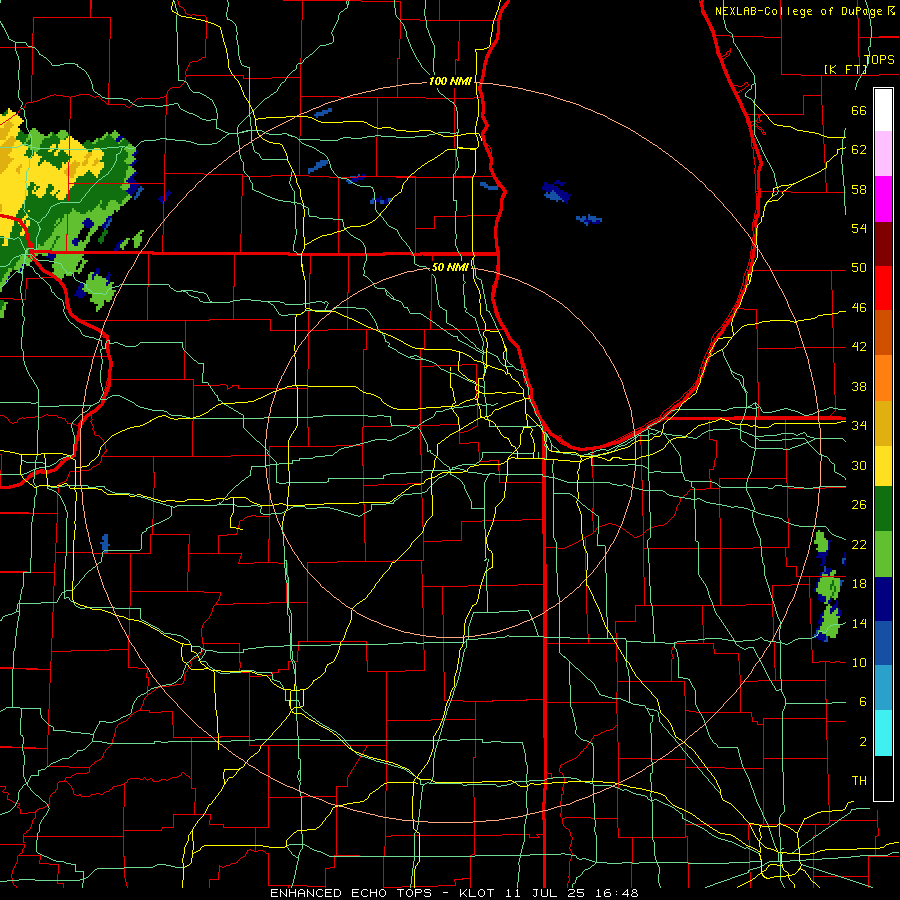Click the TH legend label
900x900 pixels.
859,780
